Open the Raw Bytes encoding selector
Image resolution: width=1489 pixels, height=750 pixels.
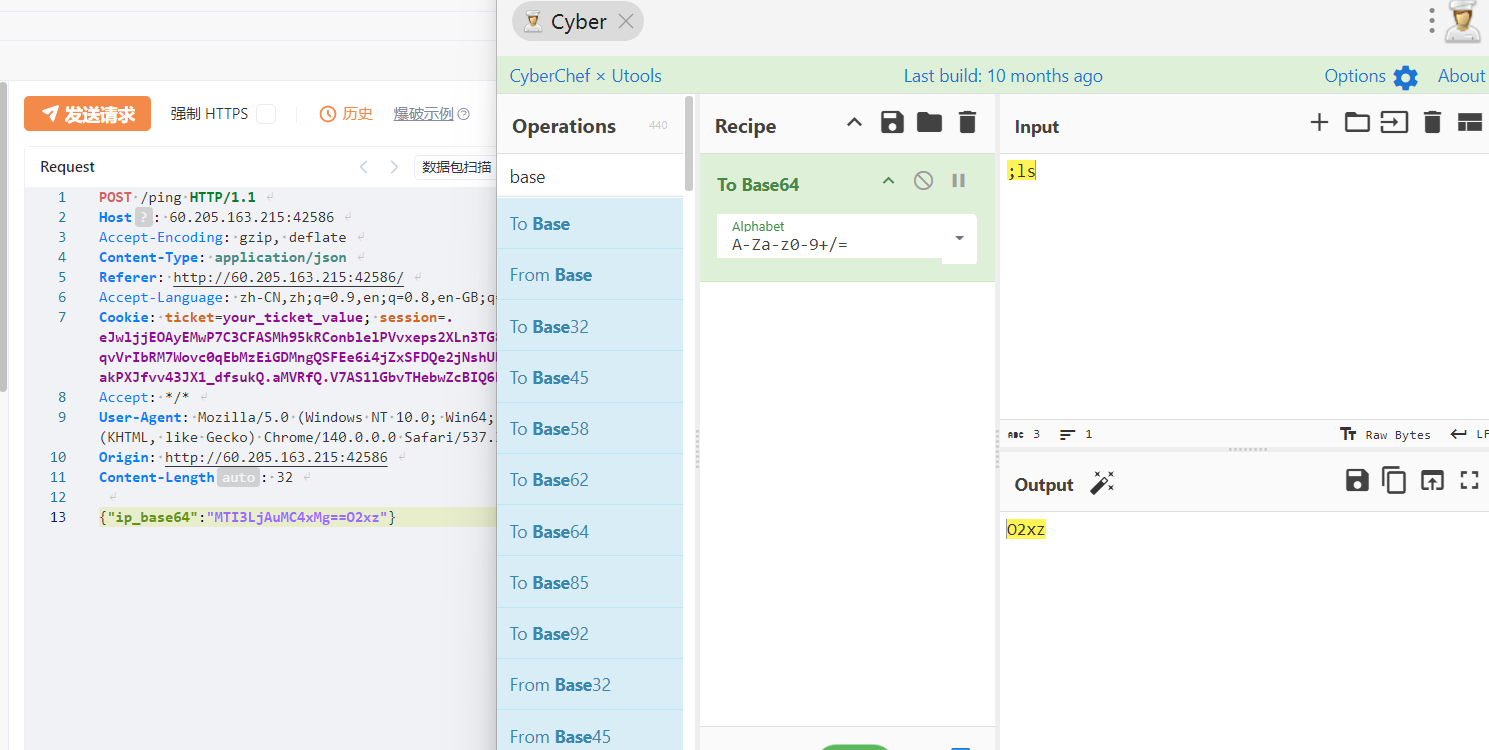pos(1385,434)
